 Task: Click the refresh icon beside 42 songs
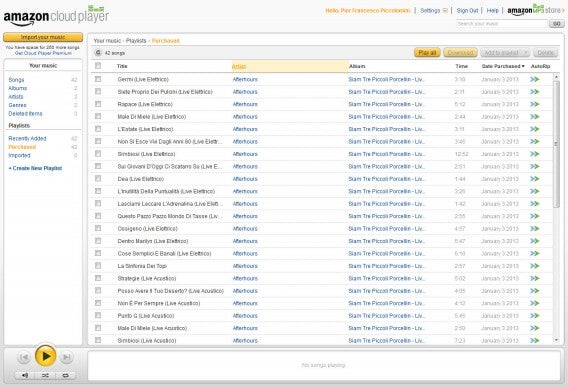(98, 53)
